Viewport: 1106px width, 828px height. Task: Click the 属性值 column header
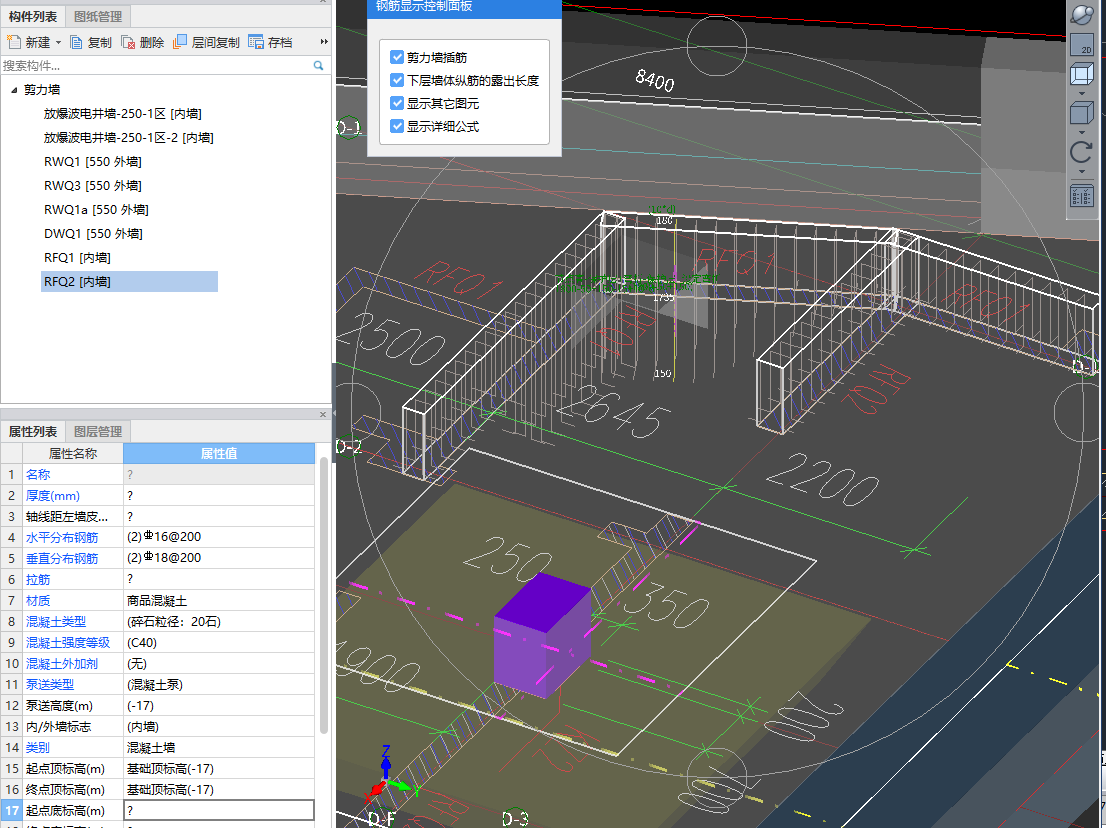[219, 453]
